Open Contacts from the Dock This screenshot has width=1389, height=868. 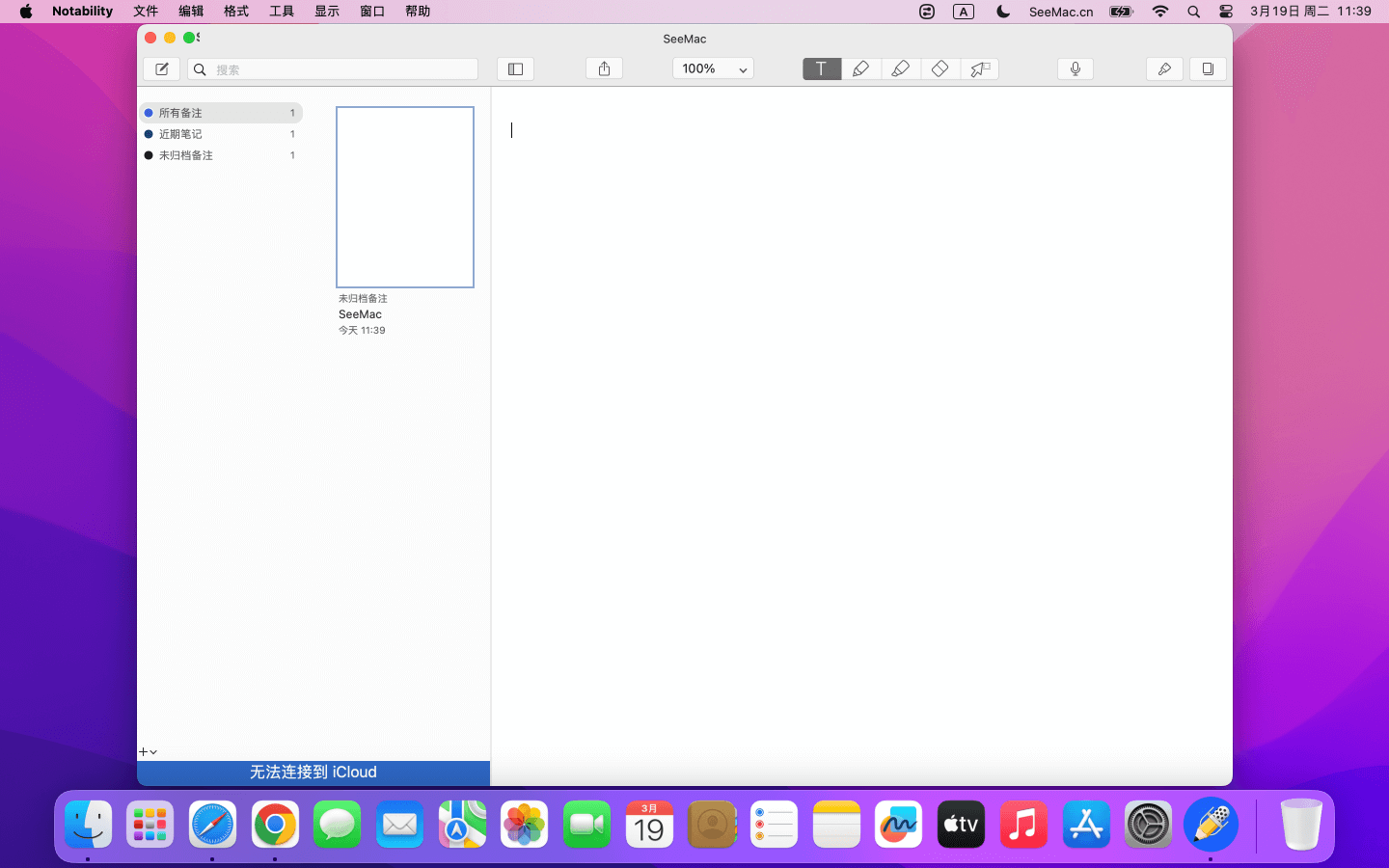click(712, 825)
